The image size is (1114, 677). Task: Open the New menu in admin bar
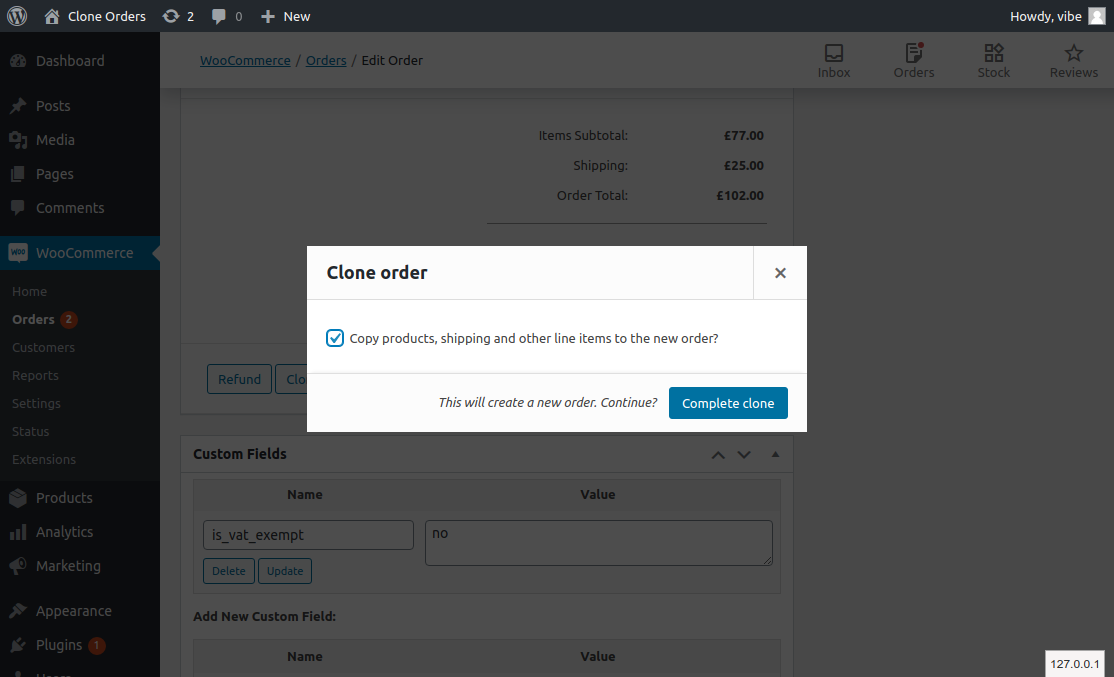[285, 16]
